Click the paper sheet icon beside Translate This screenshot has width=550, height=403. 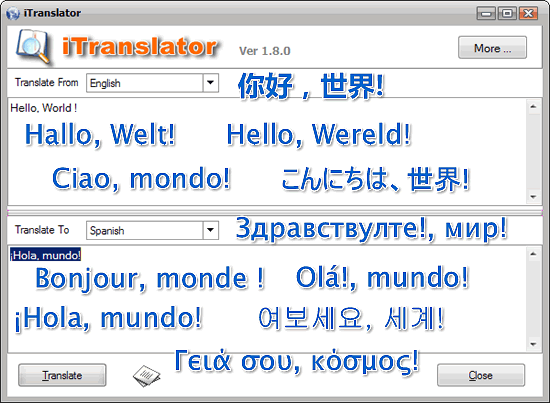point(147,376)
